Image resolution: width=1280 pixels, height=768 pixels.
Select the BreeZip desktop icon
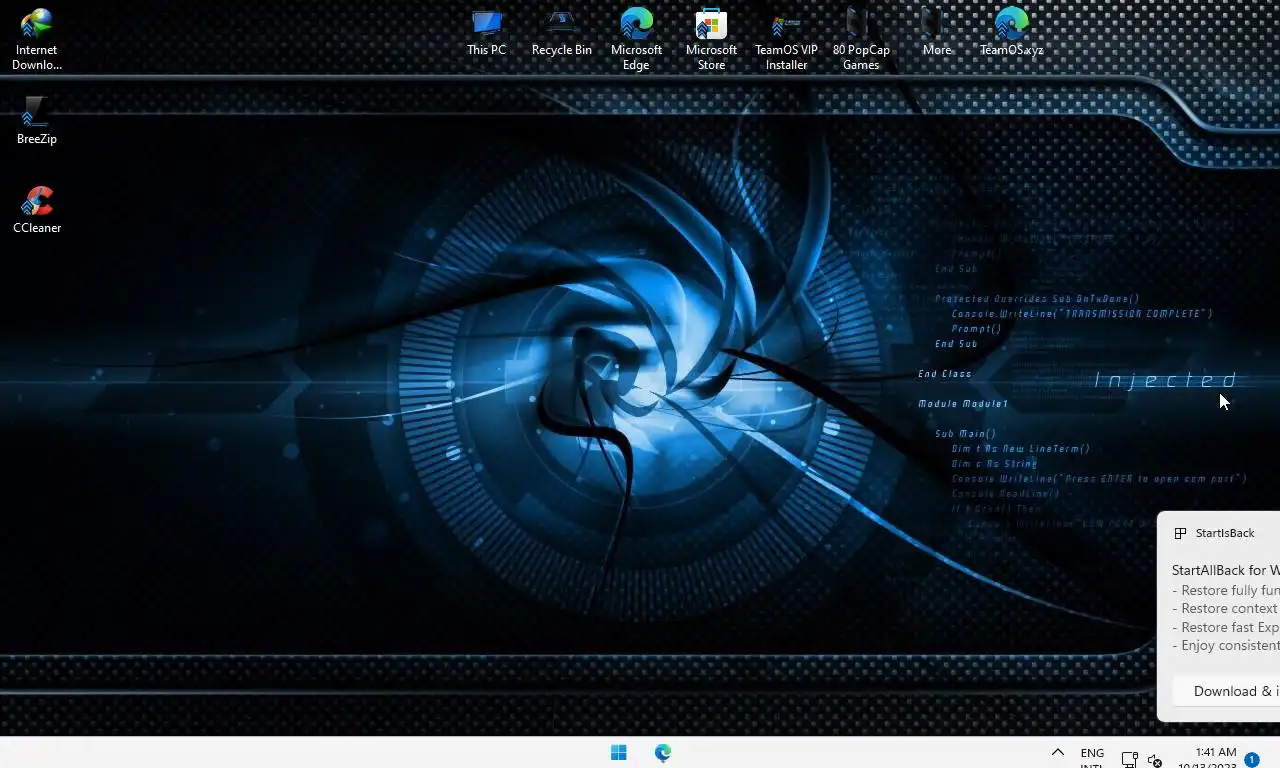[36, 120]
